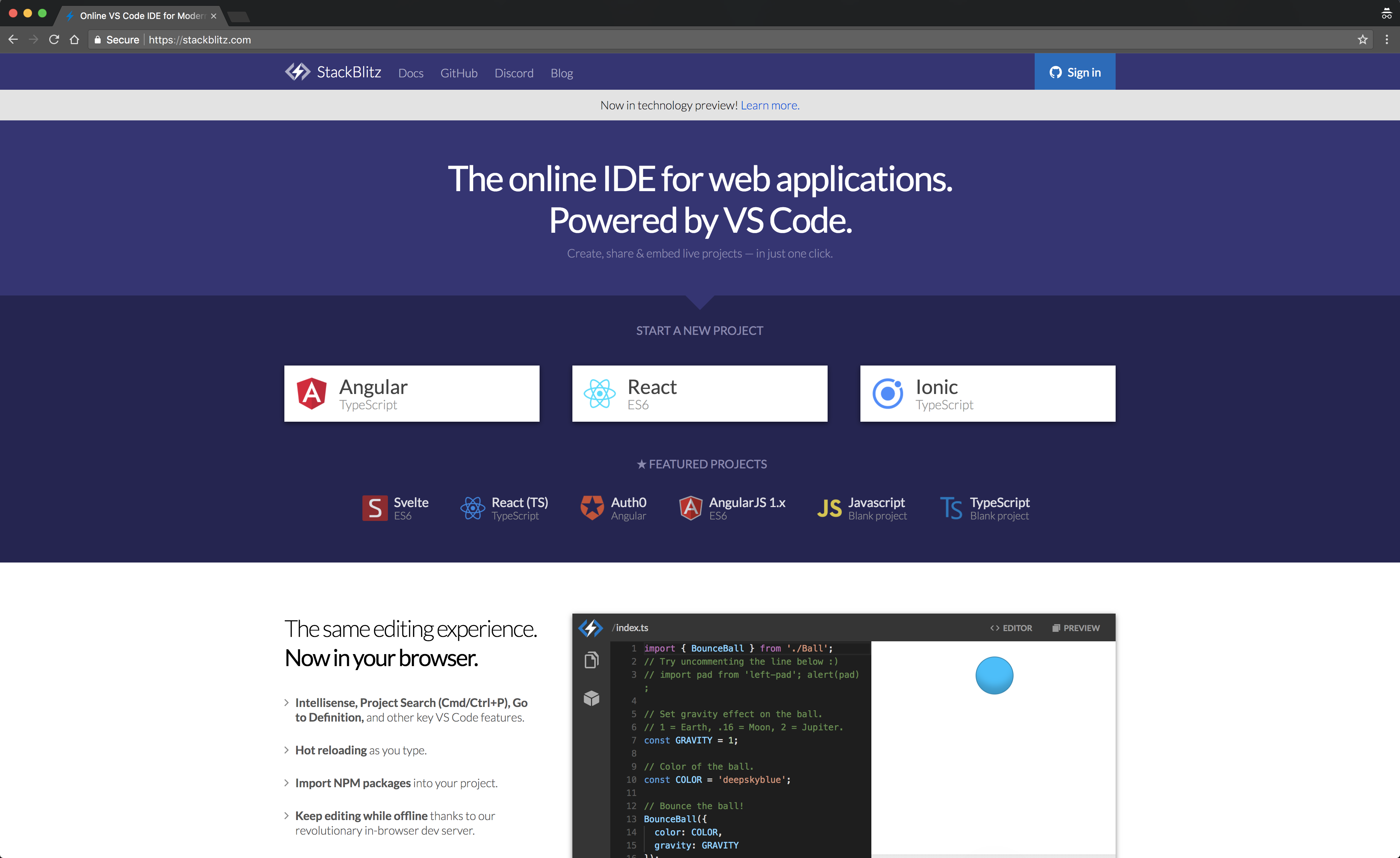Open the Javascript Blank project
The image size is (1400, 858).
click(862, 508)
